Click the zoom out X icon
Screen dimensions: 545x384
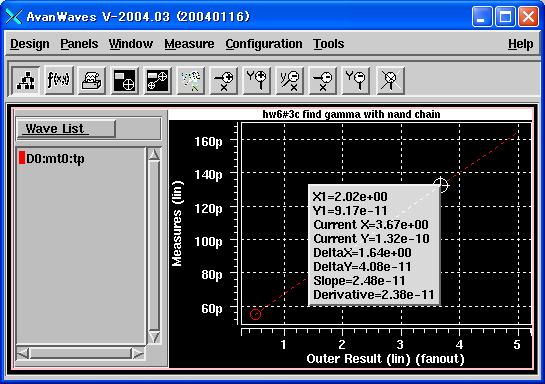click(323, 80)
